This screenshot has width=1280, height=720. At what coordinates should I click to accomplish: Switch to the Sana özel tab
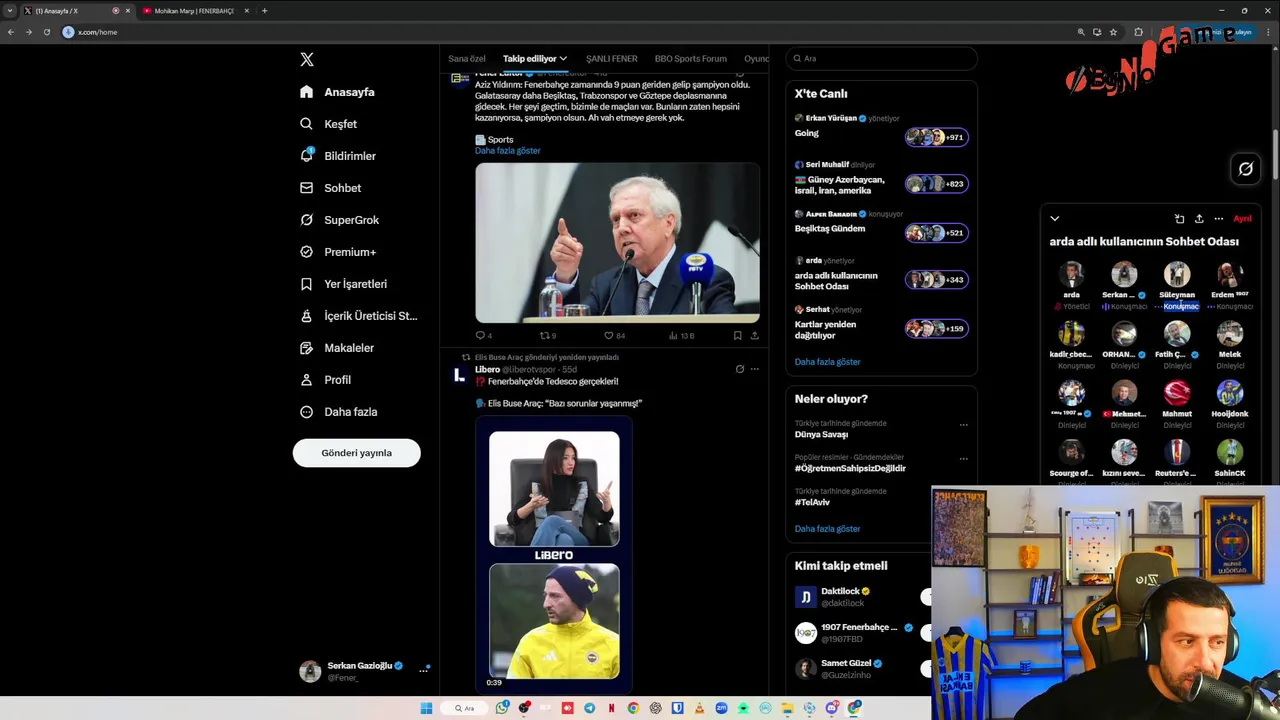467,59
